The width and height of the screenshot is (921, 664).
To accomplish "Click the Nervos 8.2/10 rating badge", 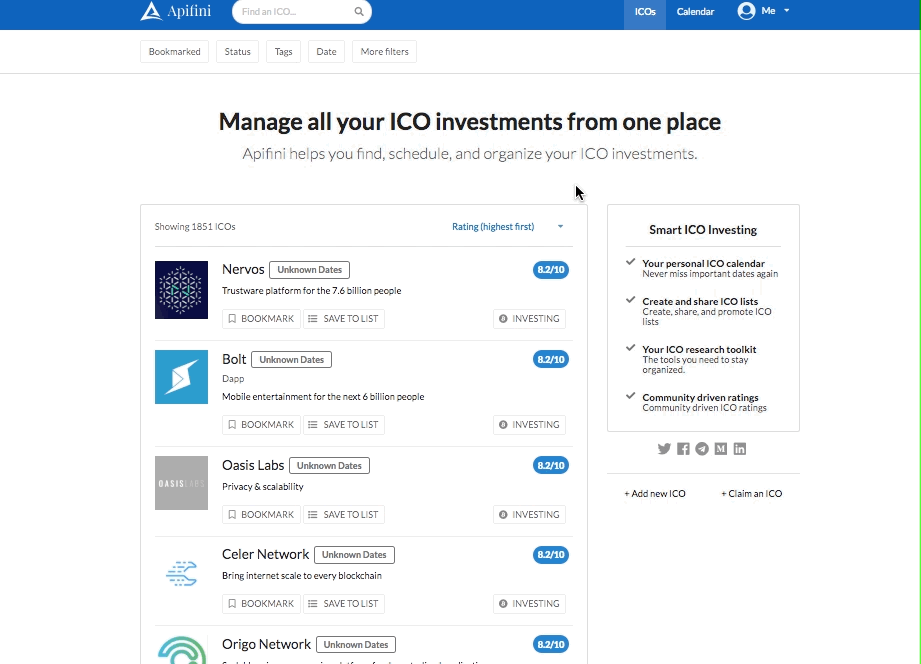I will tap(550, 270).
